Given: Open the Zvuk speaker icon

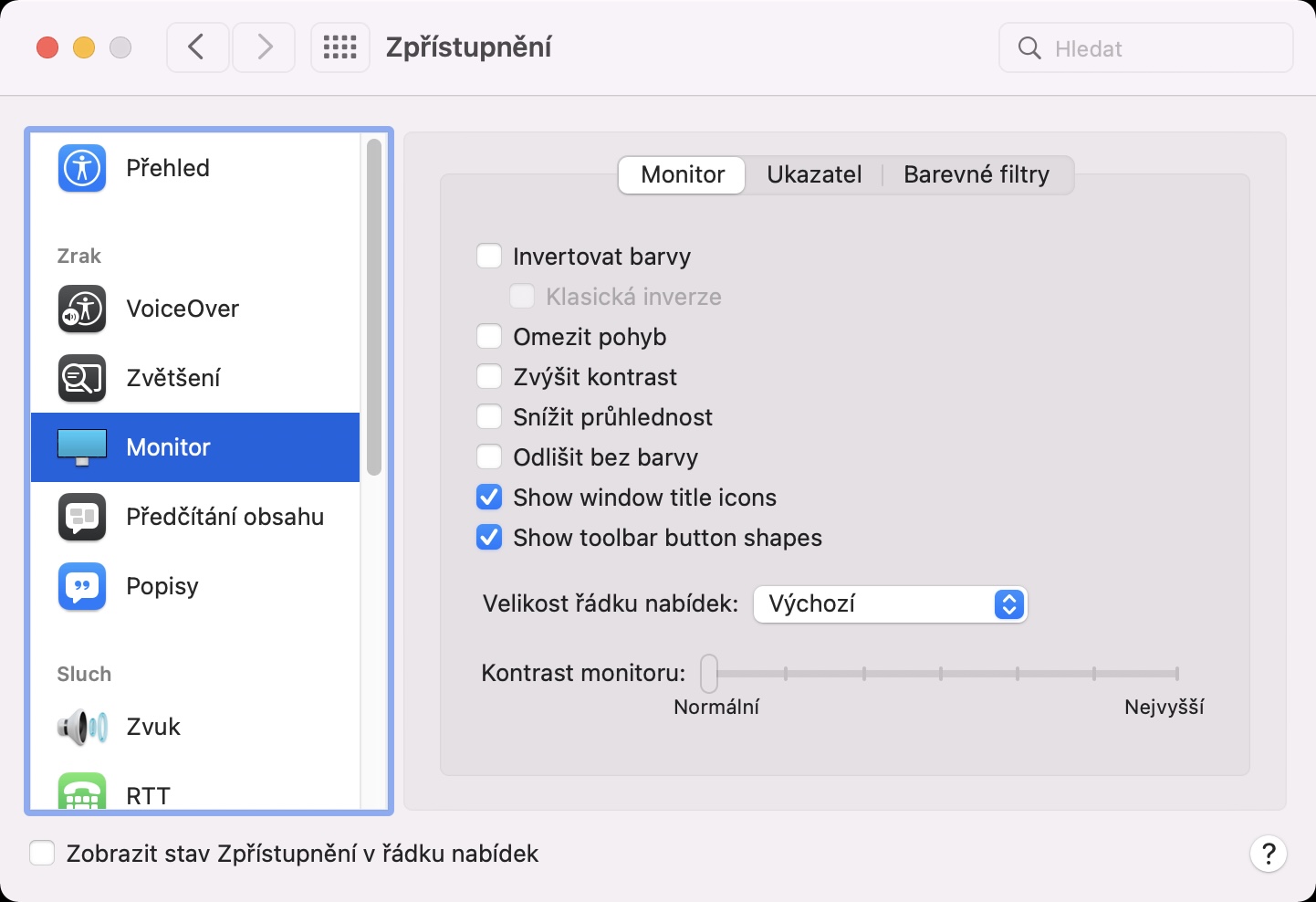Looking at the screenshot, I should click(x=82, y=727).
